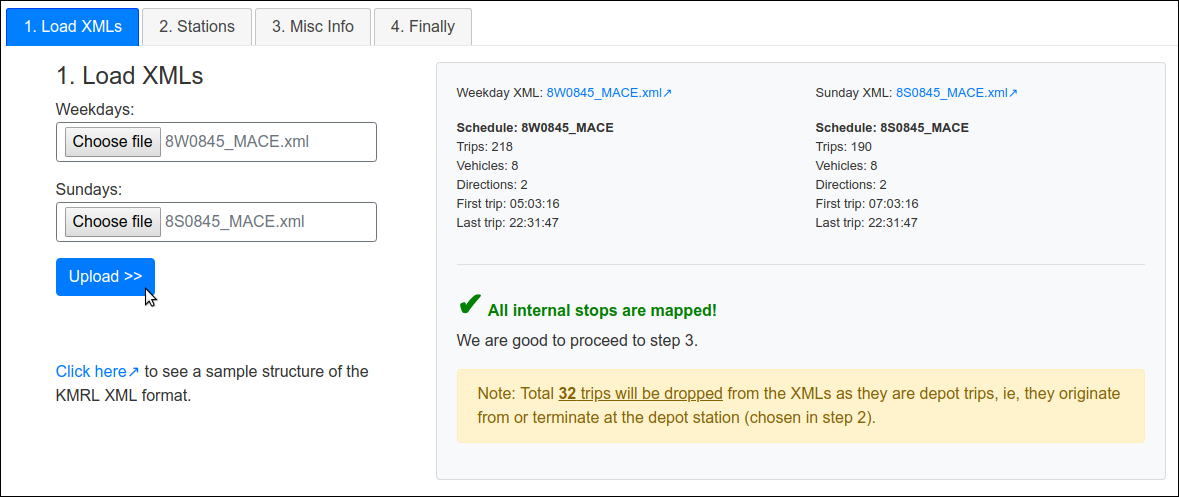The image size is (1179, 497).
Task: Switch to the 2. Stations tab
Action: click(x=196, y=27)
